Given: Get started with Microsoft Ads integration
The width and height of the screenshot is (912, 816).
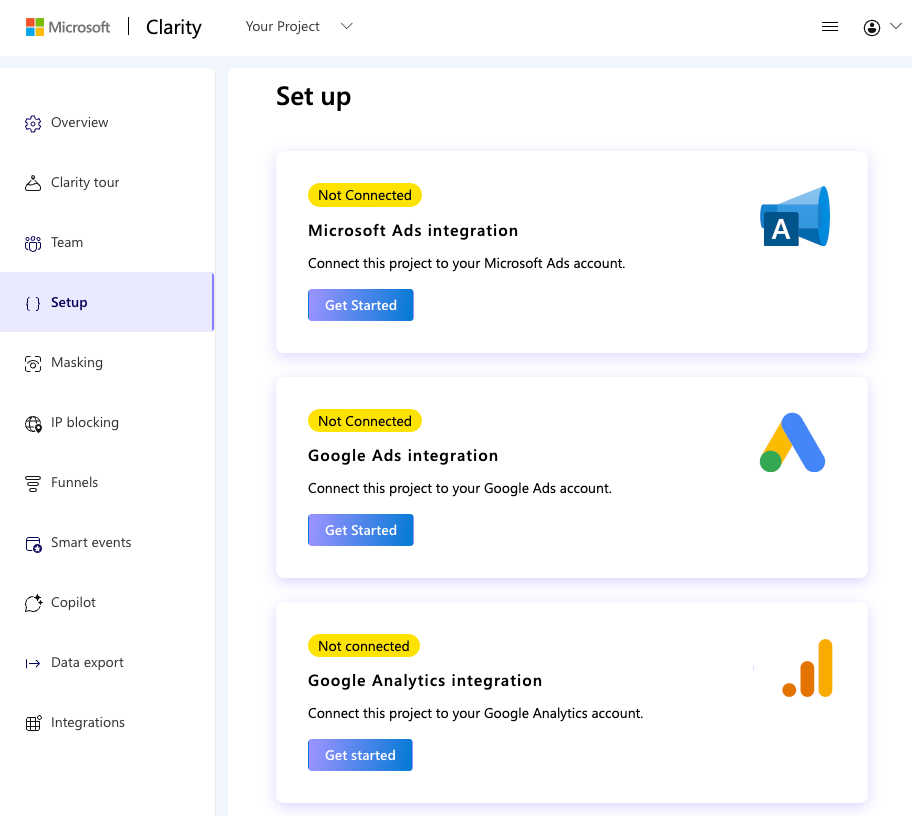Looking at the screenshot, I should 360,305.
